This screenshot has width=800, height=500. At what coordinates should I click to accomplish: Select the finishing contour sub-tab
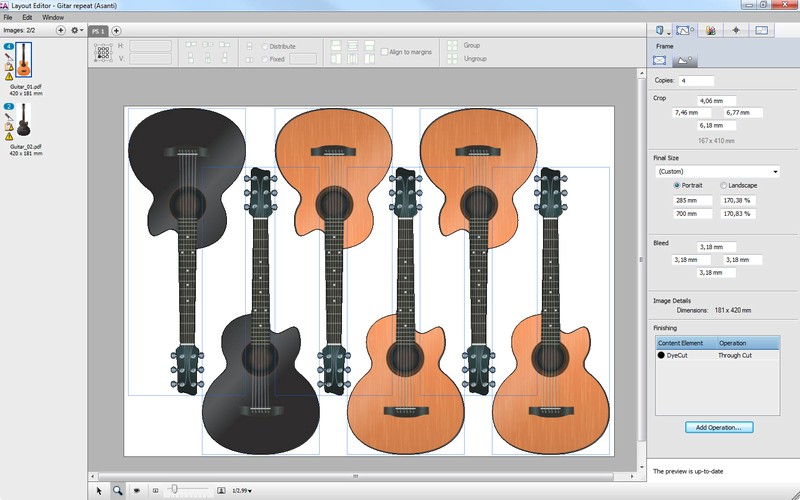[x=684, y=60]
